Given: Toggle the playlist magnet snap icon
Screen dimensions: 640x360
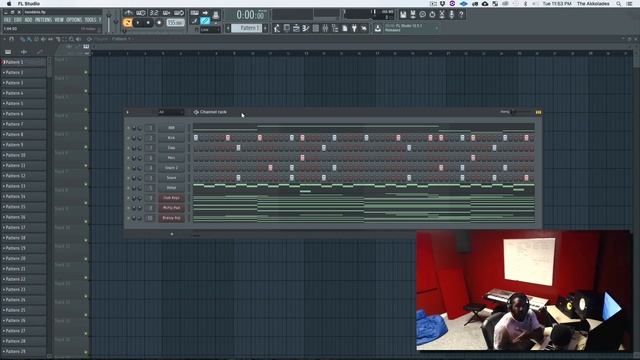Looking at the screenshot, I should [x=11, y=39].
